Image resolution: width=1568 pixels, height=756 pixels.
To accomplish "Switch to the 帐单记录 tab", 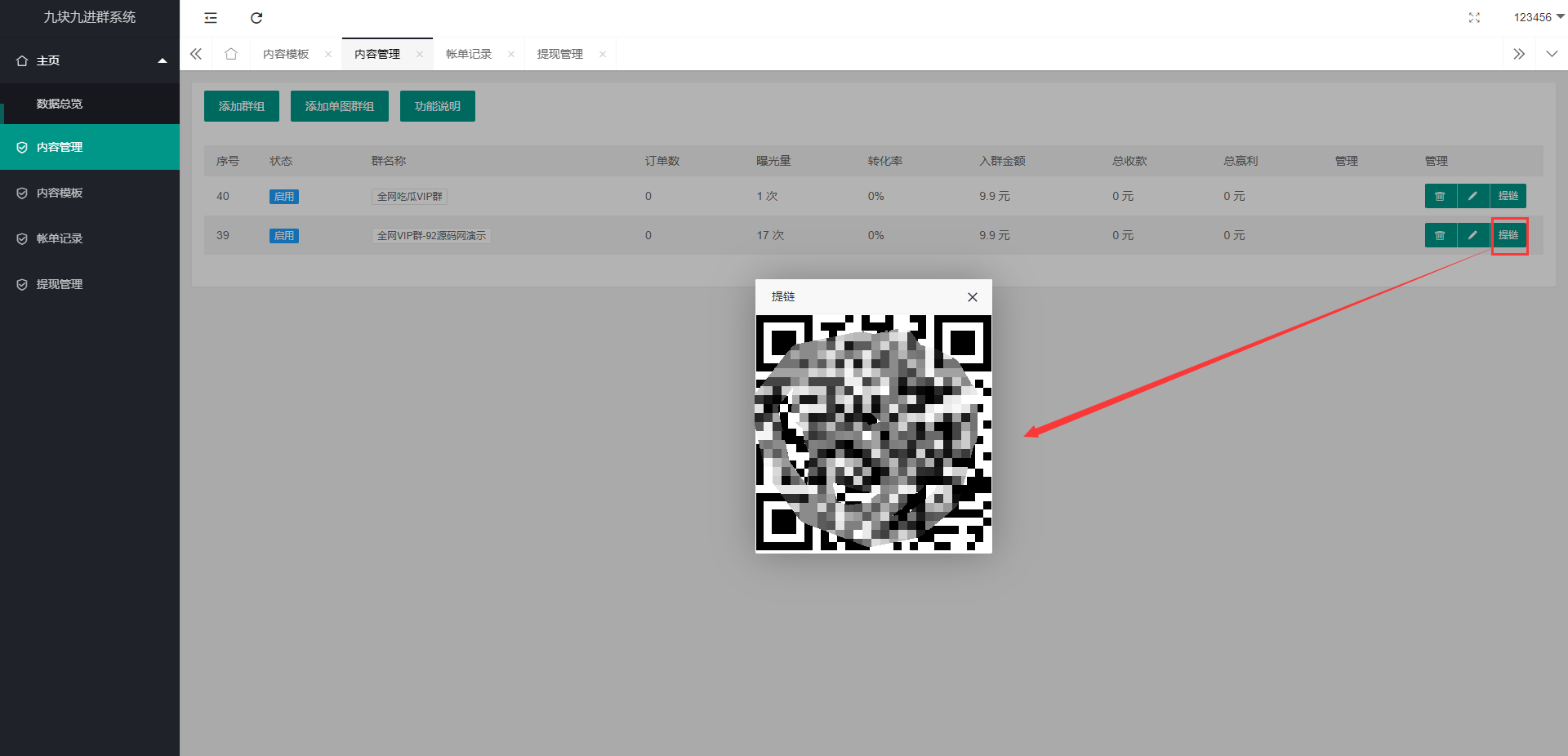I will (469, 54).
